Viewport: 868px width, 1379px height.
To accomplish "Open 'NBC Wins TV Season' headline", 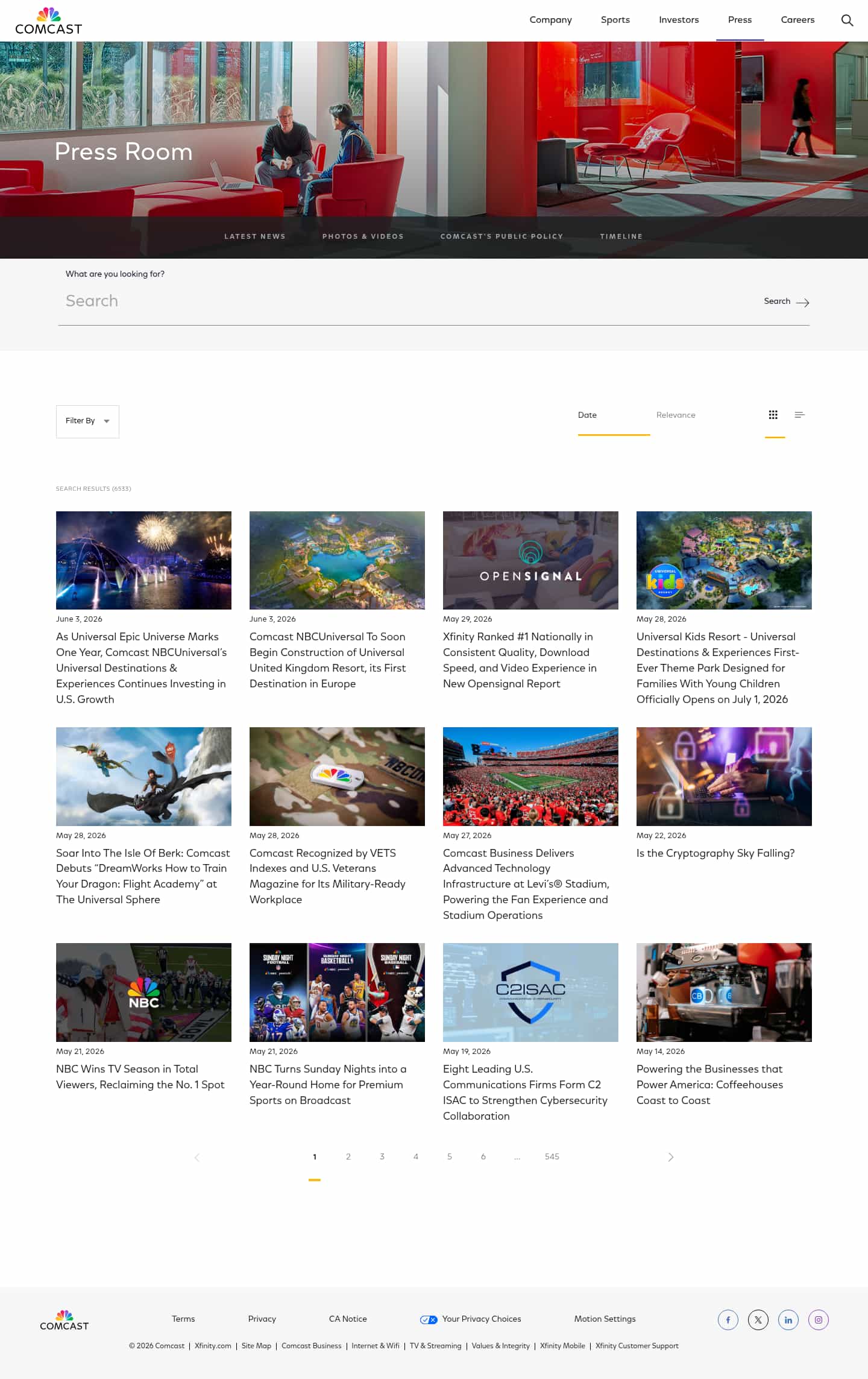I will (140, 1077).
